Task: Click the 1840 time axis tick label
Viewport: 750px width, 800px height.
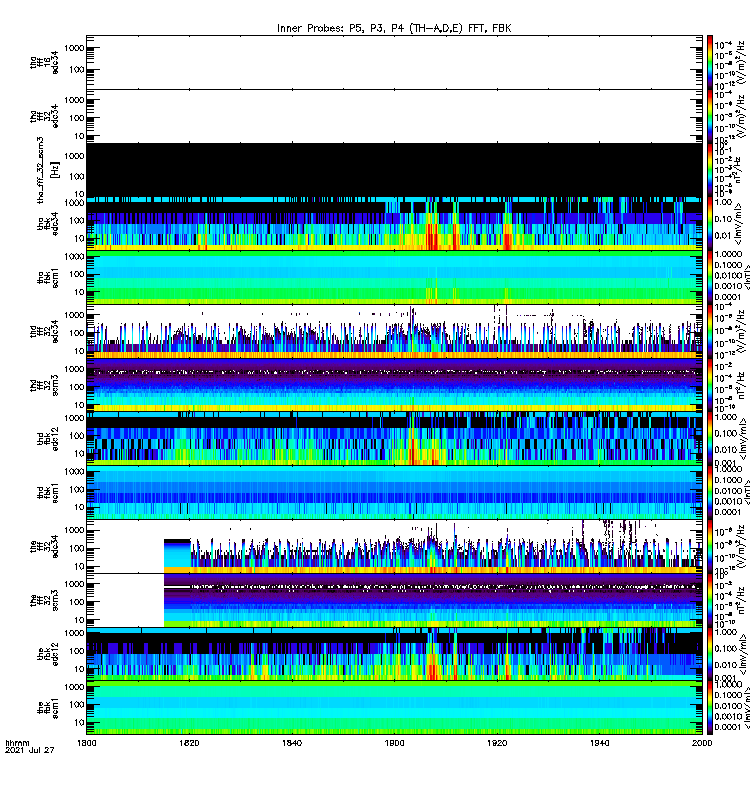Action: (292, 743)
